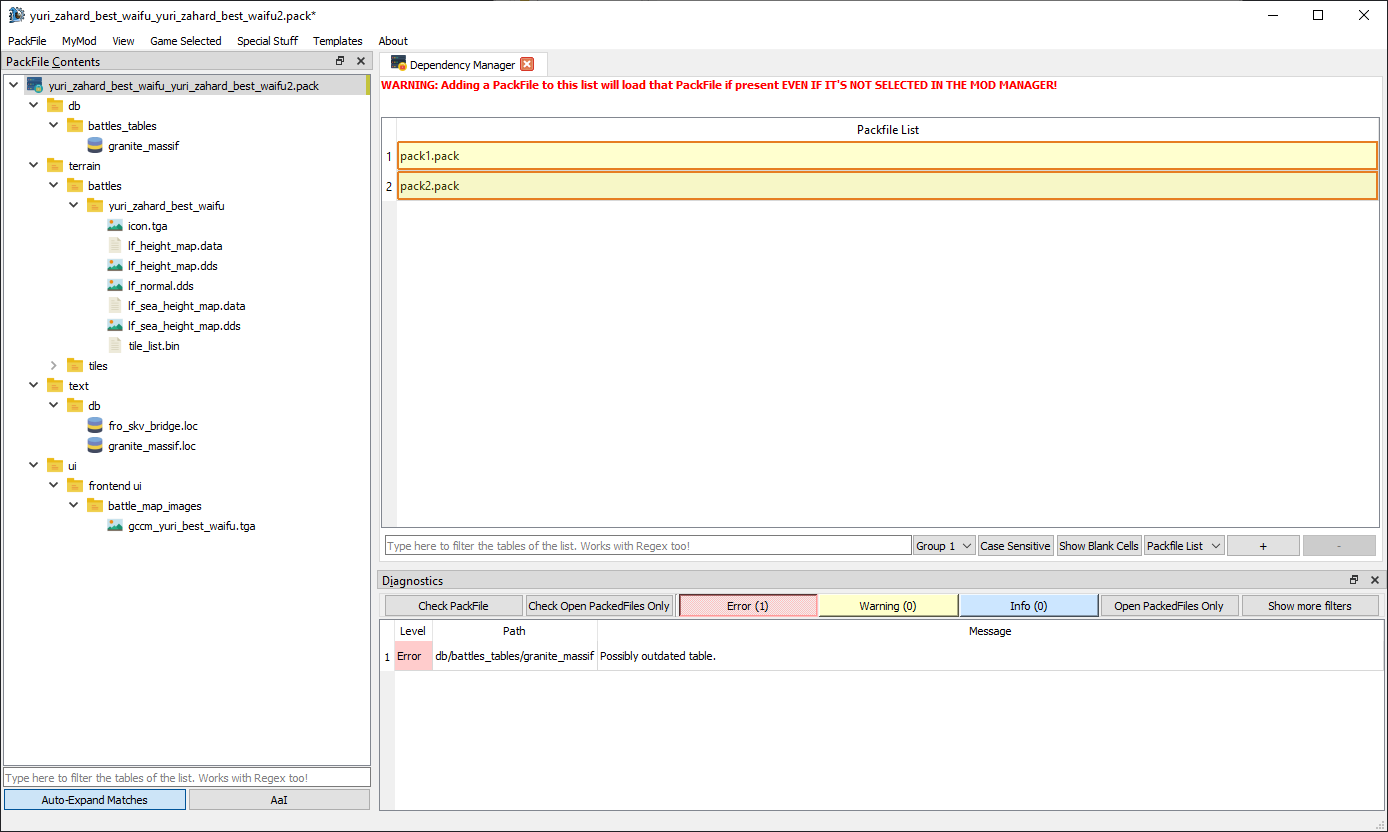This screenshot has height=832, width=1388.
Task: Open the Special Stuff menu
Action: pos(267,41)
